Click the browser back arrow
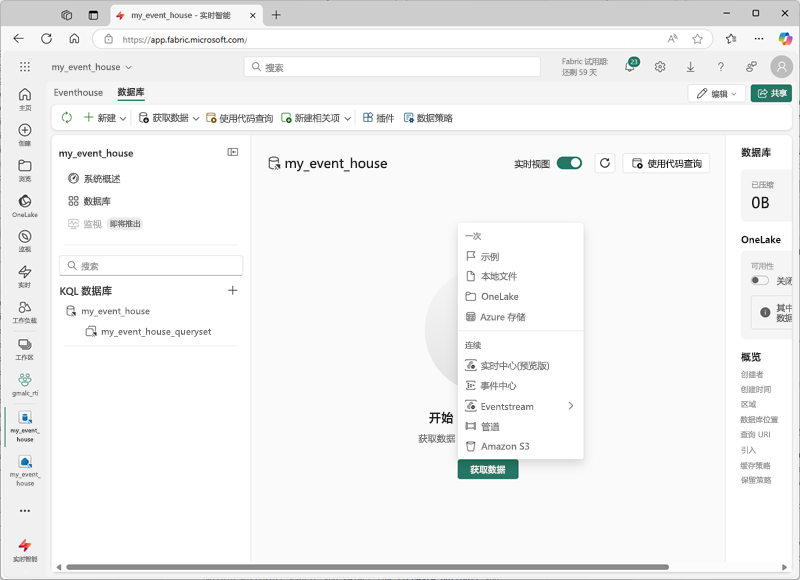The width and height of the screenshot is (800, 580). 19,39
